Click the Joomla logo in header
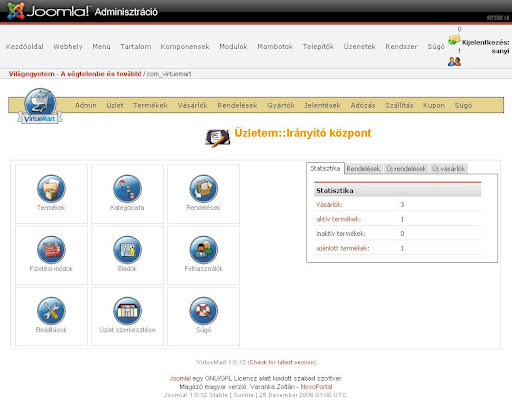This screenshot has width=512, height=400. click(16, 11)
